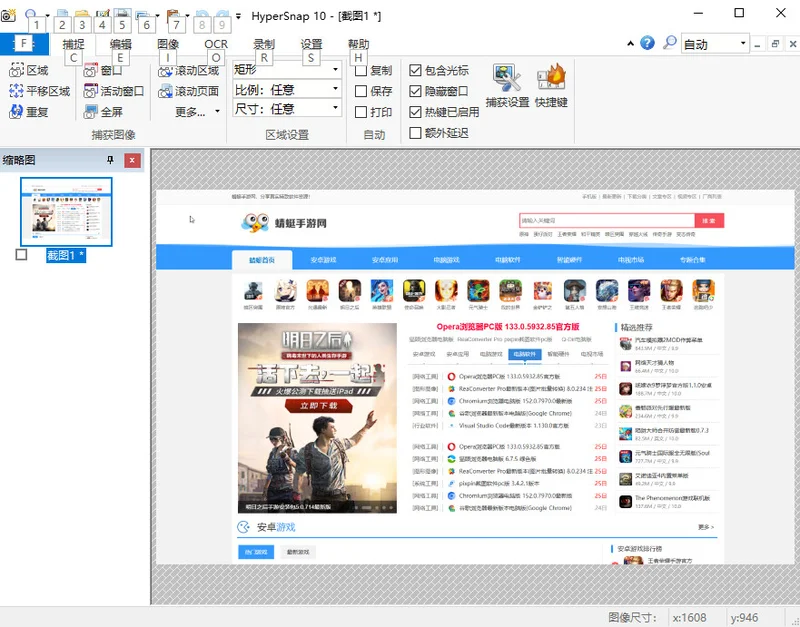
Task: Switch to the OCR ribbon tab
Action: click(x=216, y=44)
